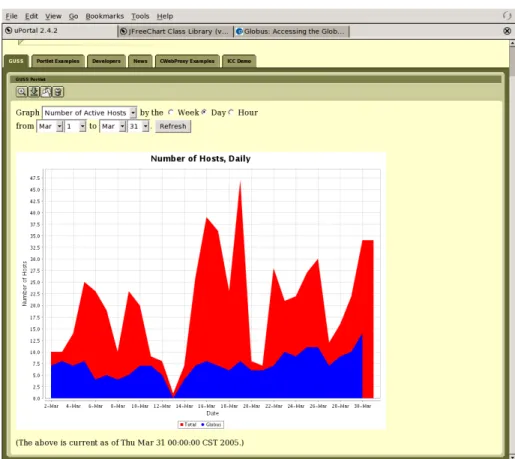
Task: Open the from-day 1 dropdown
Action: 75,126
